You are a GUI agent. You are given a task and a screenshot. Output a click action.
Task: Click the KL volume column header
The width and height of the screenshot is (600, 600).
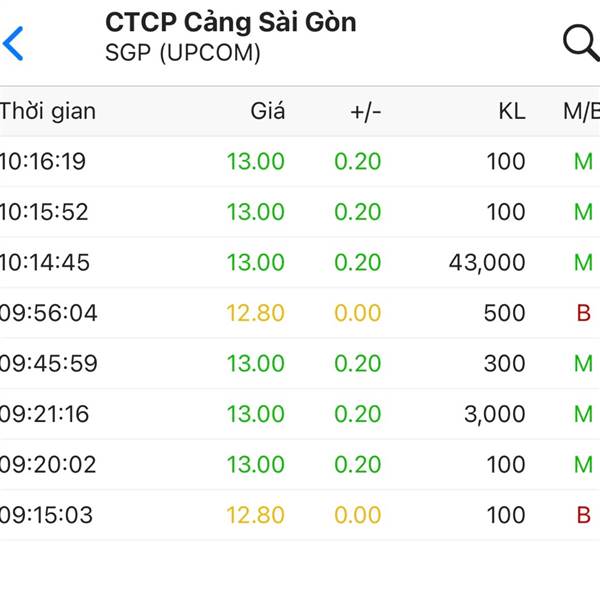tap(512, 112)
